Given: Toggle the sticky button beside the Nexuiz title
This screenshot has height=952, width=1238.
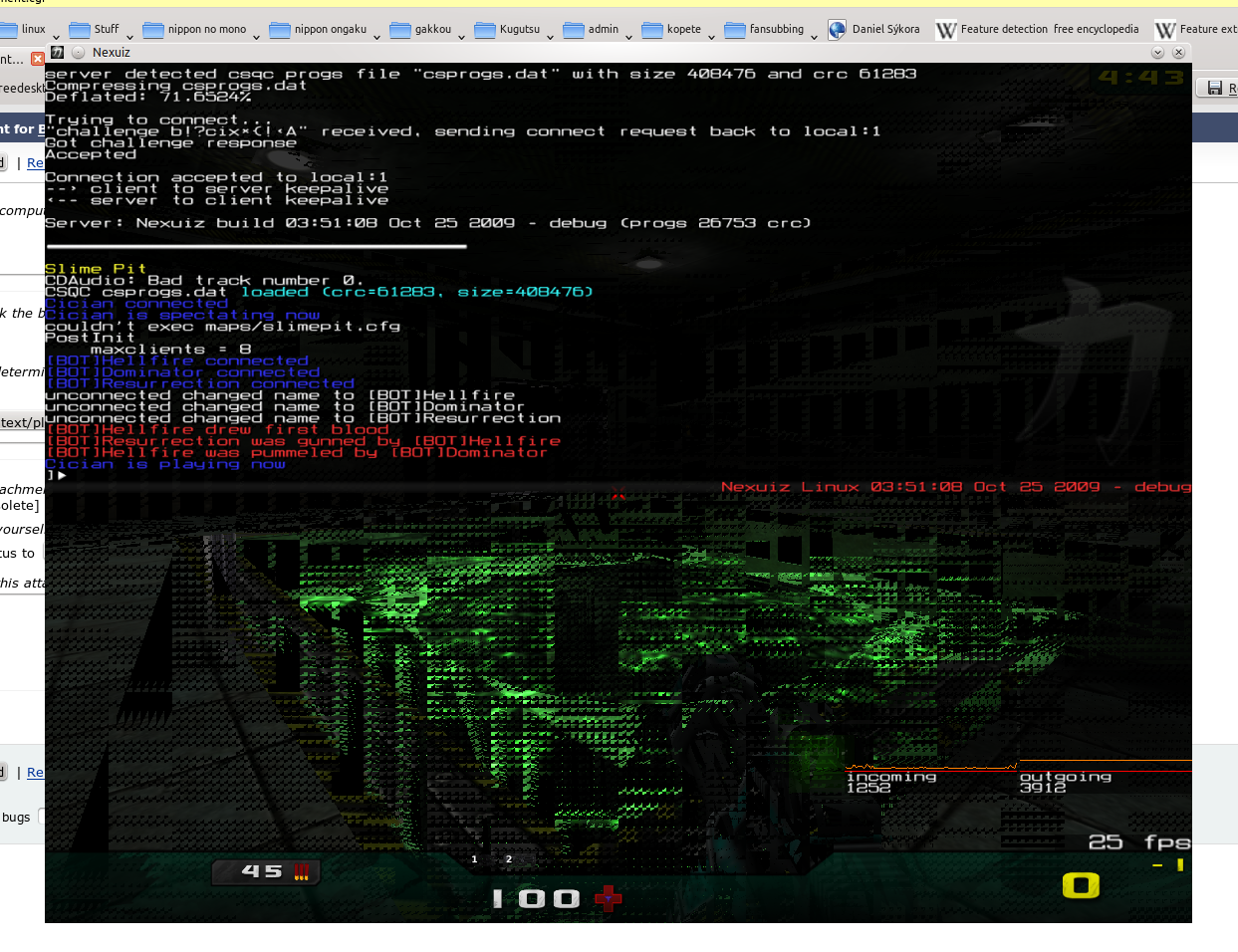Looking at the screenshot, I should point(78,53).
